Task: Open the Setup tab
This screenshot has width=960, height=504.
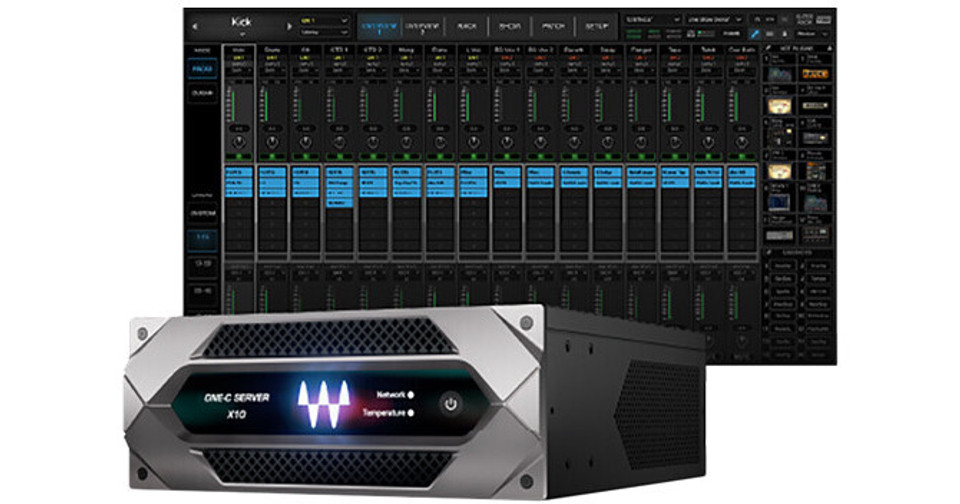Action: pos(596,26)
